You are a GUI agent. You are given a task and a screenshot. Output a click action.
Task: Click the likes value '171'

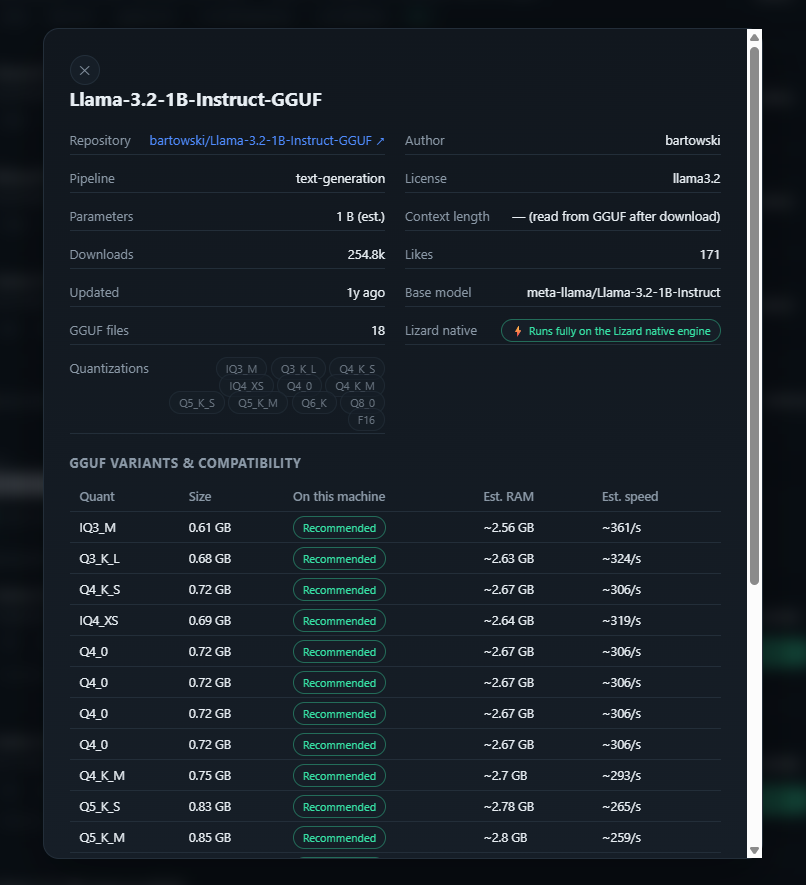(710, 255)
